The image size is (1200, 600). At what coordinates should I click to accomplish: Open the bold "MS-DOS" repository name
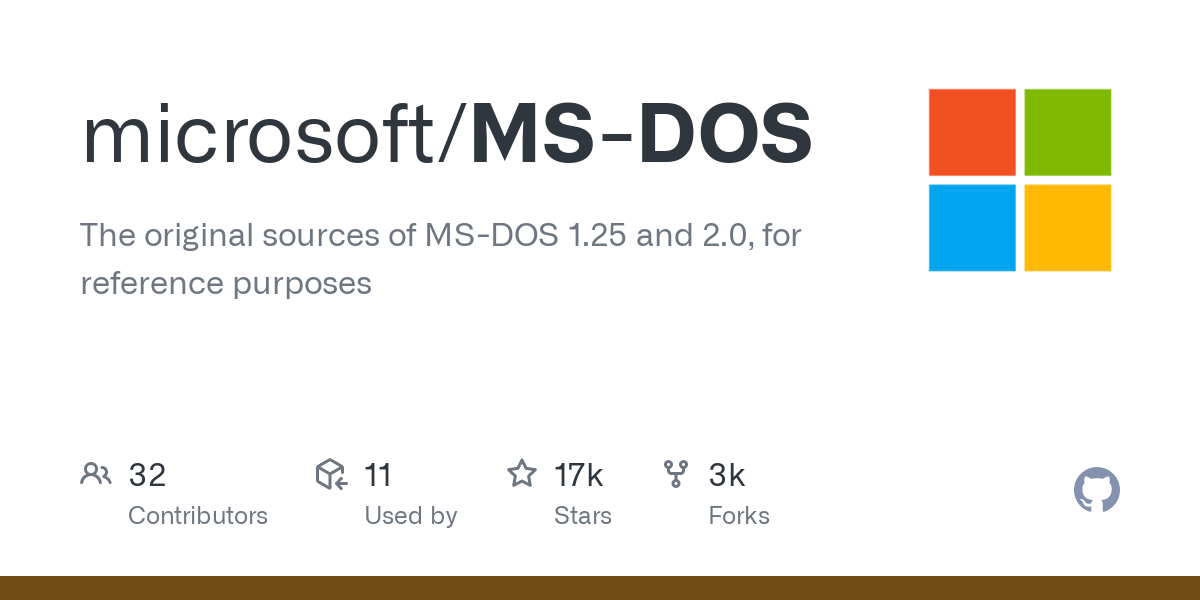[641, 135]
